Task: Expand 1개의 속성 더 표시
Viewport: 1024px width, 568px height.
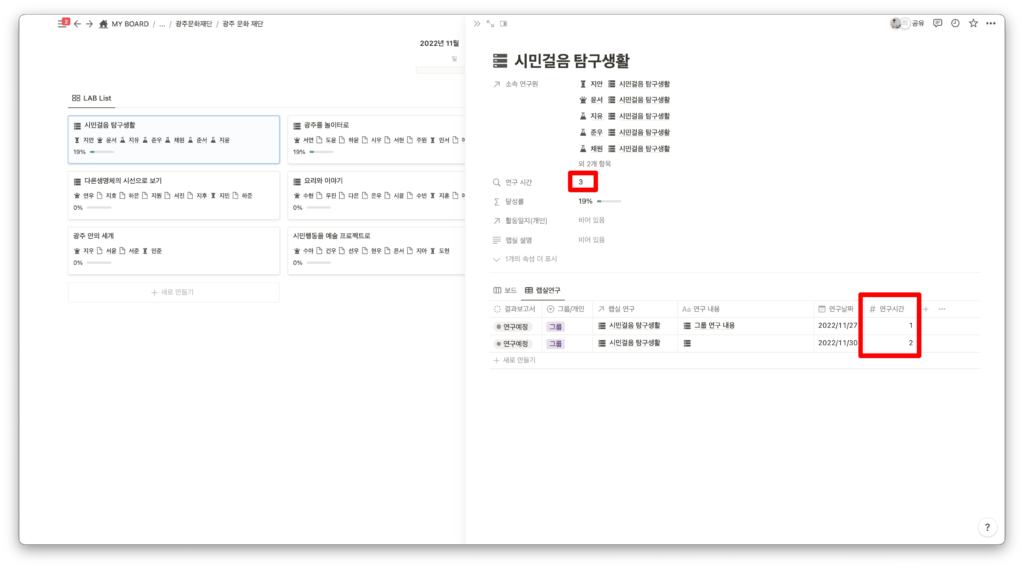Action: 525,259
